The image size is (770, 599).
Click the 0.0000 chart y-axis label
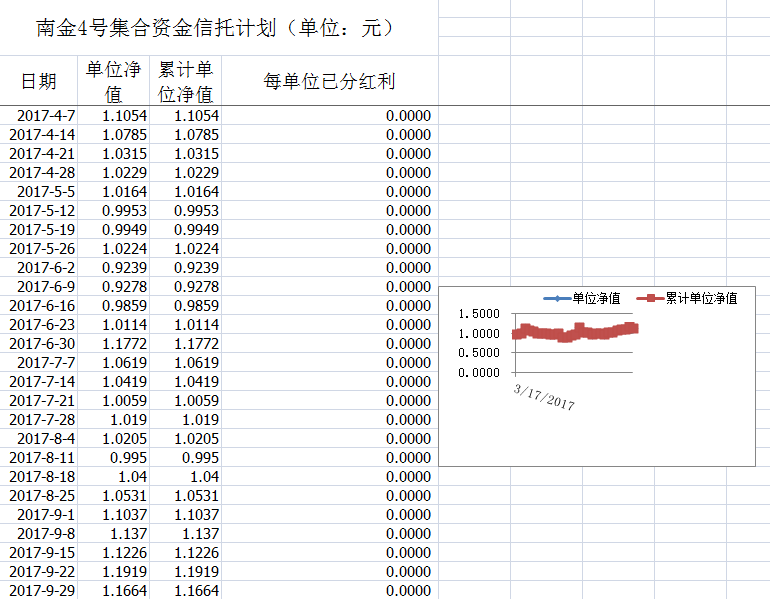click(478, 372)
